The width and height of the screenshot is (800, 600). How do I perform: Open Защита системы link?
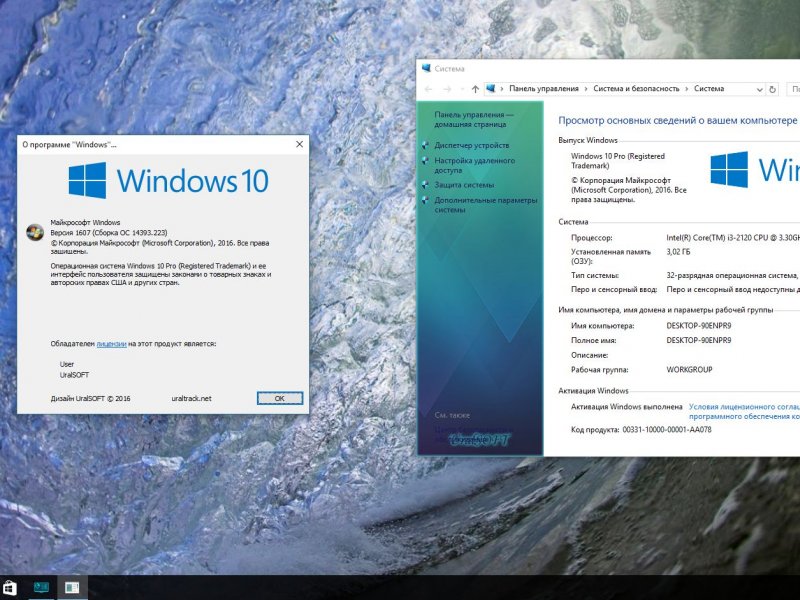(464, 185)
